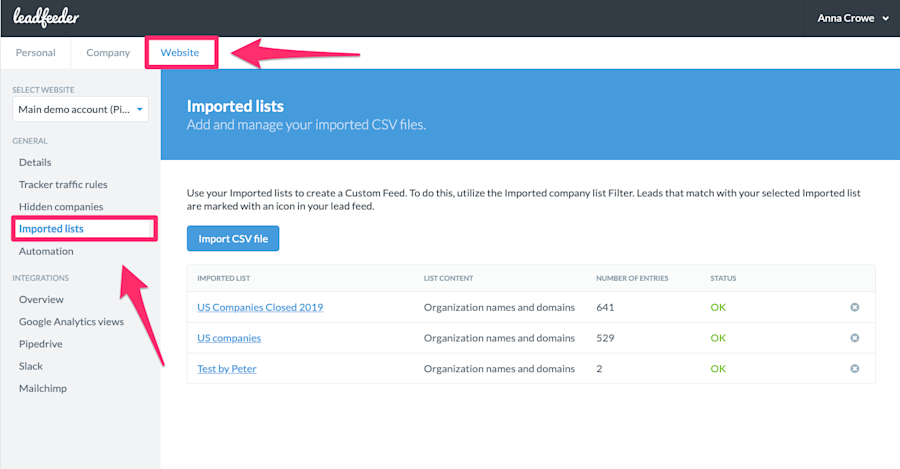
Task: Switch to the Company tab
Action: click(108, 53)
